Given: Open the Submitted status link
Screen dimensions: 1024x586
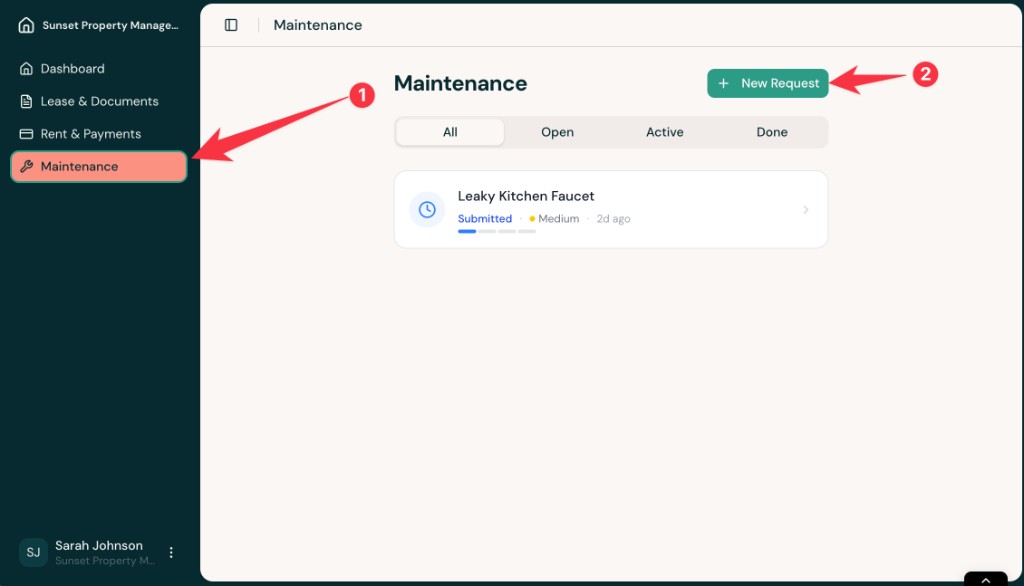Looking at the screenshot, I should tap(484, 218).
